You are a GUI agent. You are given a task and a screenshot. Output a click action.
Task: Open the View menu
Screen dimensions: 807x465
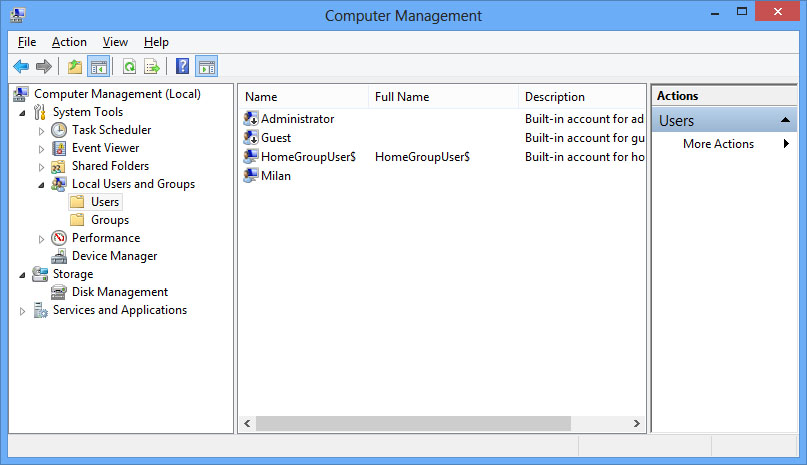pyautogui.click(x=115, y=42)
